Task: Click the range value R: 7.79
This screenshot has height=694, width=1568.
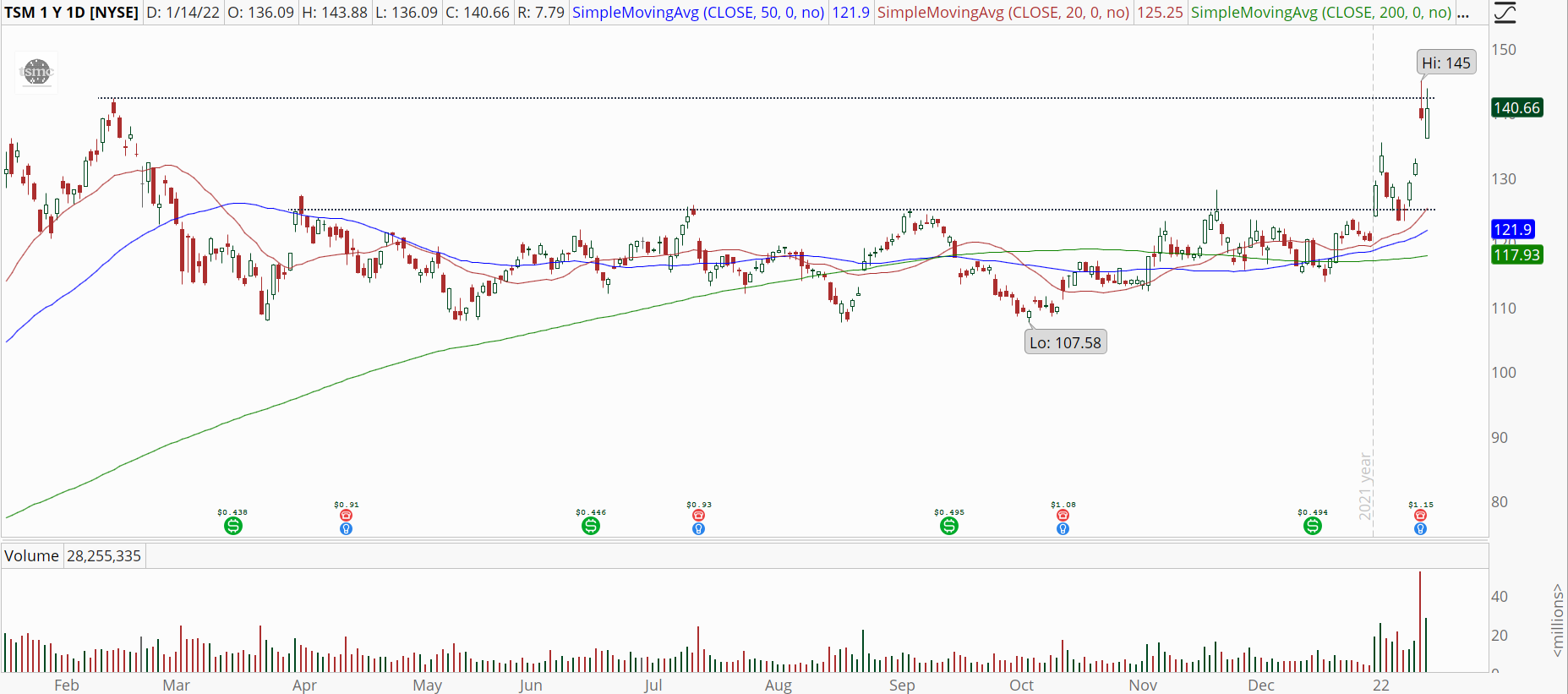Action: (x=541, y=13)
